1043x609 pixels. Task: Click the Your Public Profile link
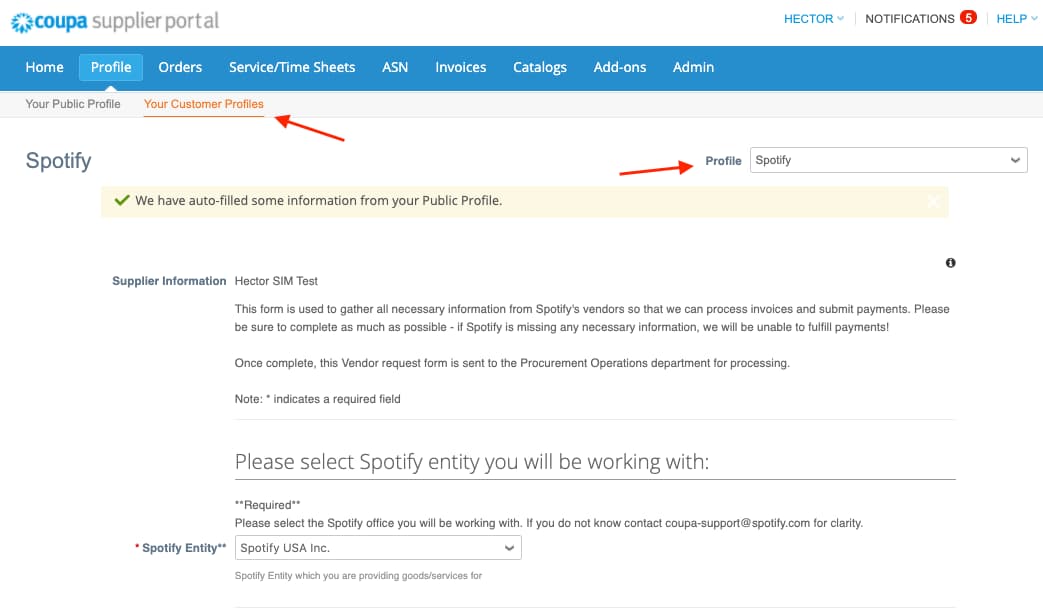(x=73, y=104)
